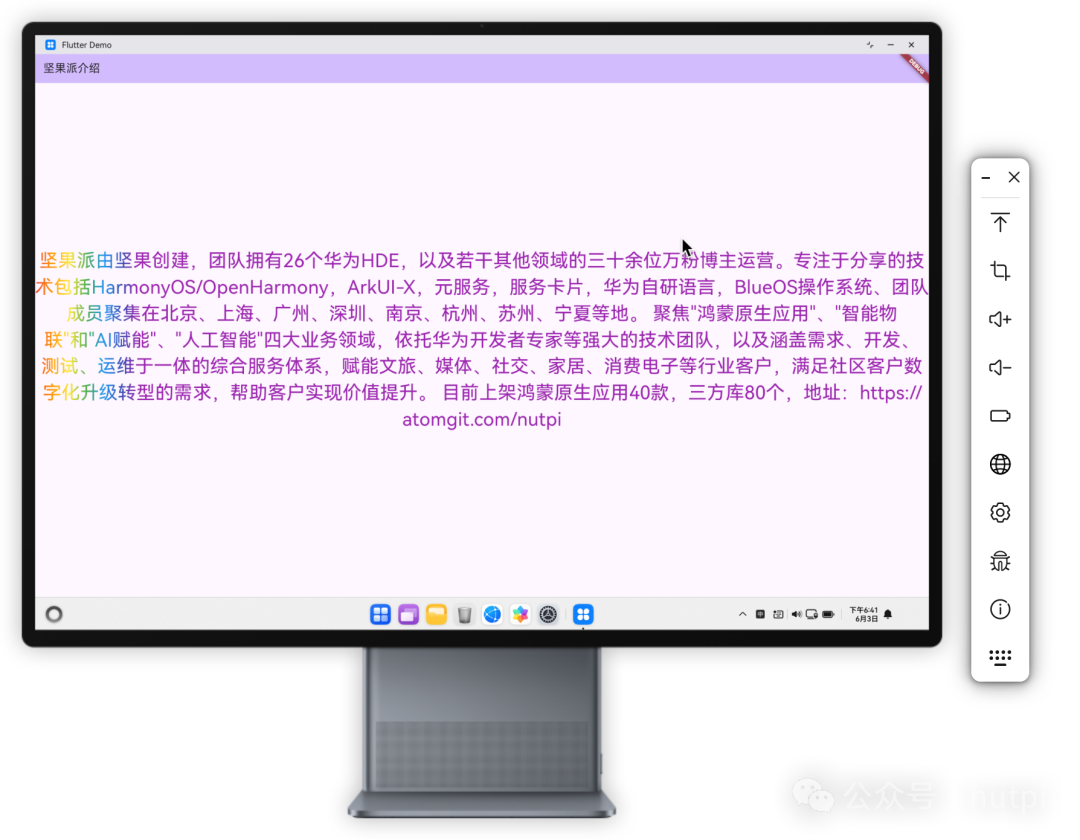The image size is (1080, 840).
Task: Open the yellow file manager in dock
Action: (436, 614)
